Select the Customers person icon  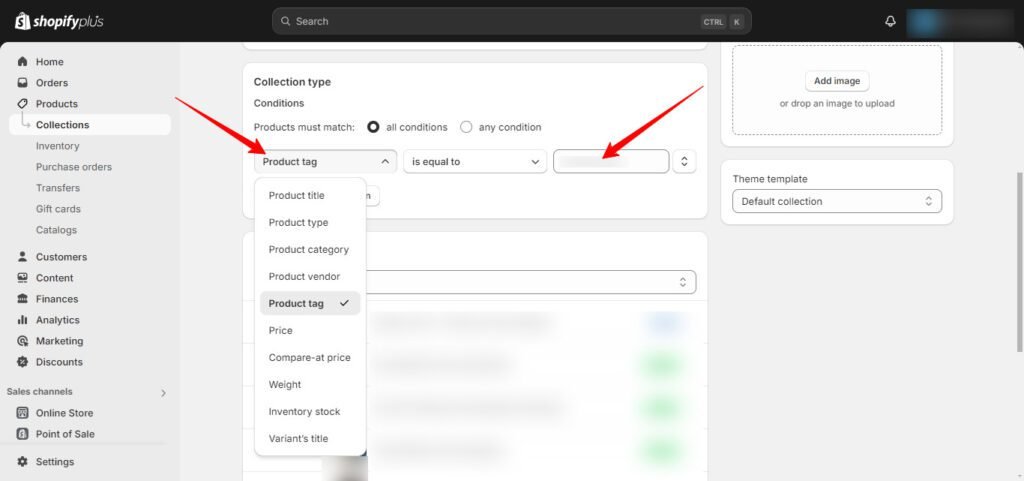coord(23,256)
